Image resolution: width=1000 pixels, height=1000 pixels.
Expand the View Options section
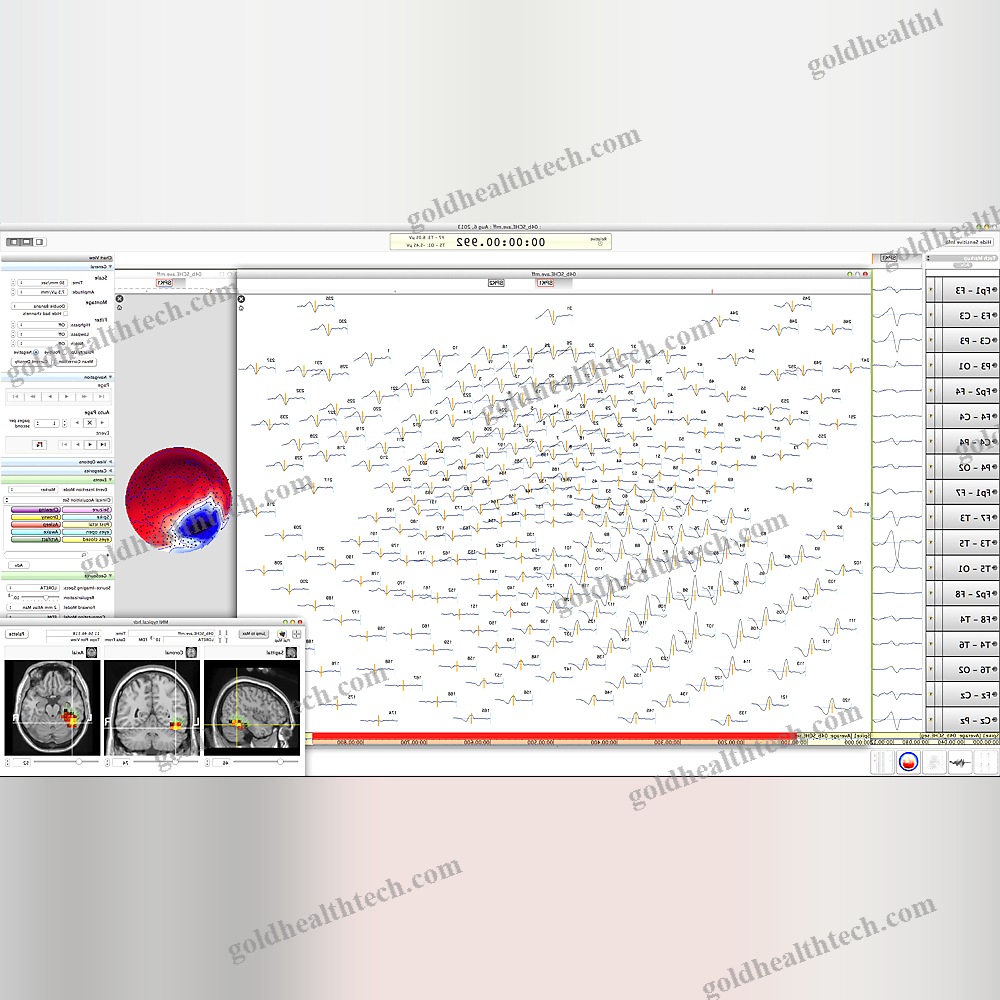(x=110, y=462)
